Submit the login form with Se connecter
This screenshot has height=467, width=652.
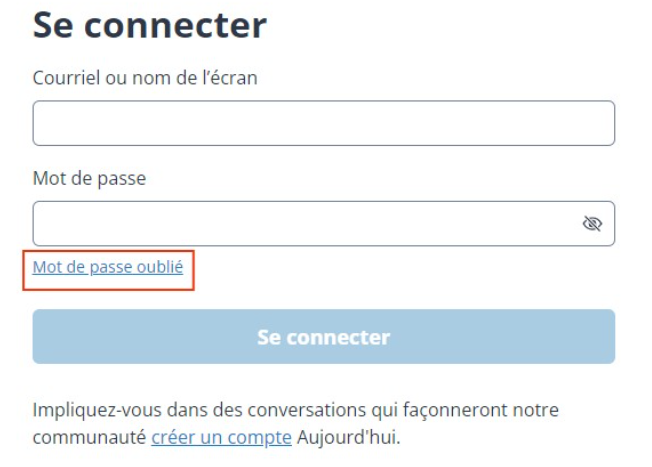323,336
